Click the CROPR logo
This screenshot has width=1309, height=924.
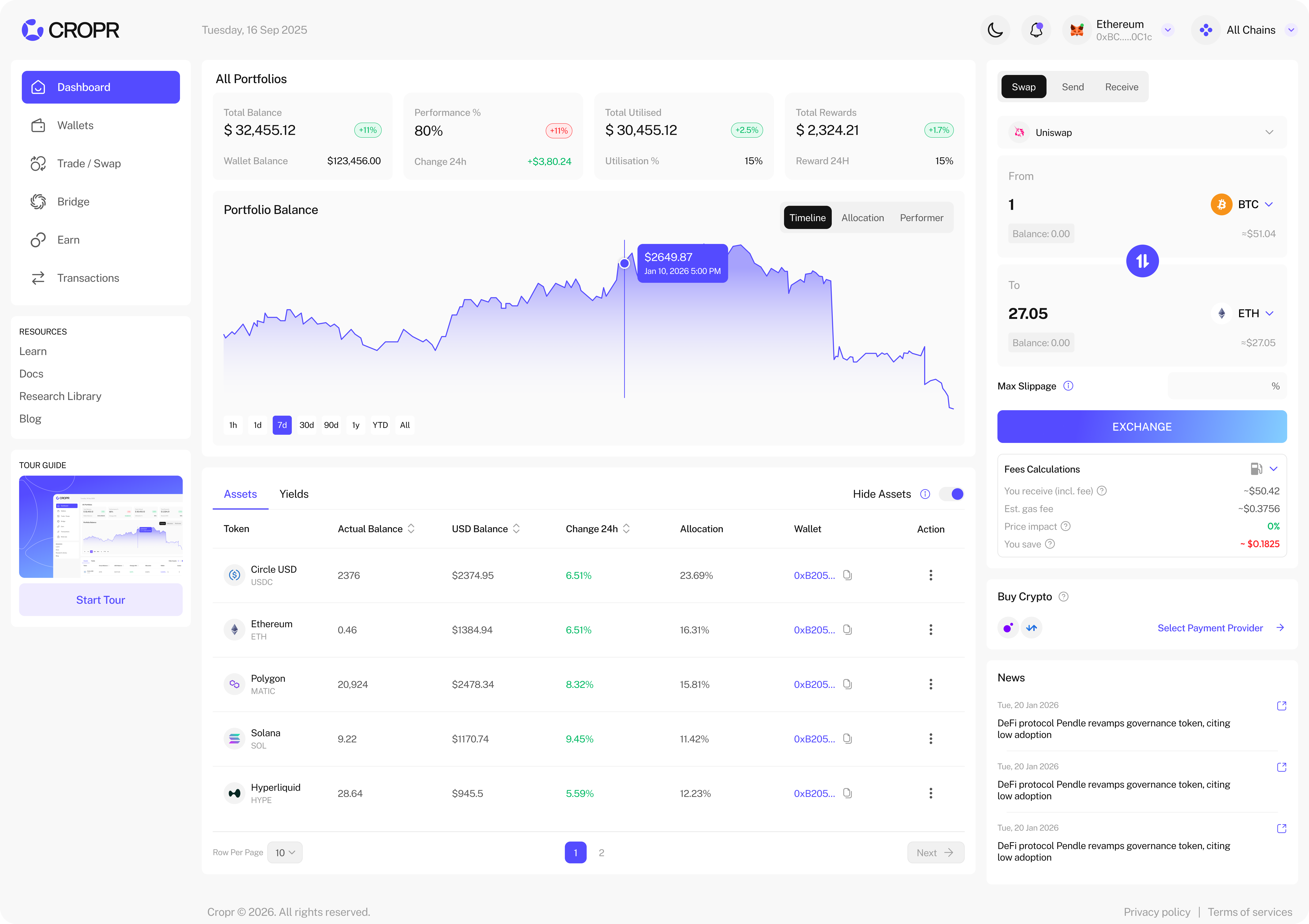pos(71,30)
